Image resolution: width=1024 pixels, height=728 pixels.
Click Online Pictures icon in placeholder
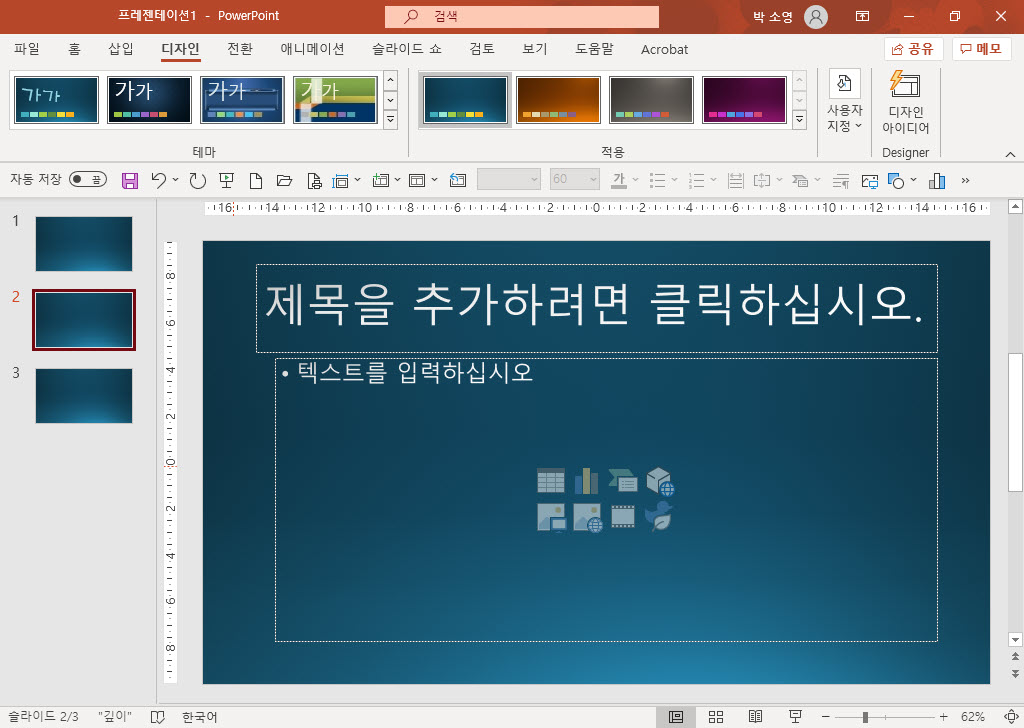[587, 517]
